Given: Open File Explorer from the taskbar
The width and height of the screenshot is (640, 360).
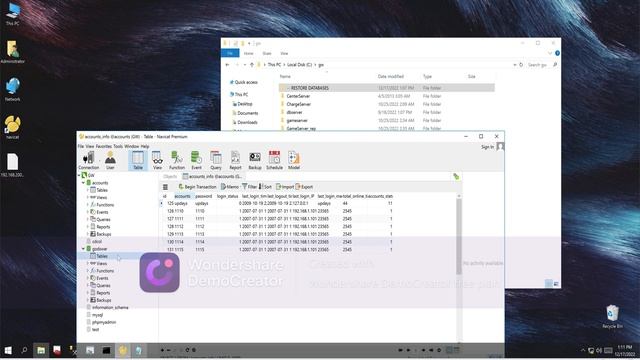Looking at the screenshot, I should (x=41, y=350).
